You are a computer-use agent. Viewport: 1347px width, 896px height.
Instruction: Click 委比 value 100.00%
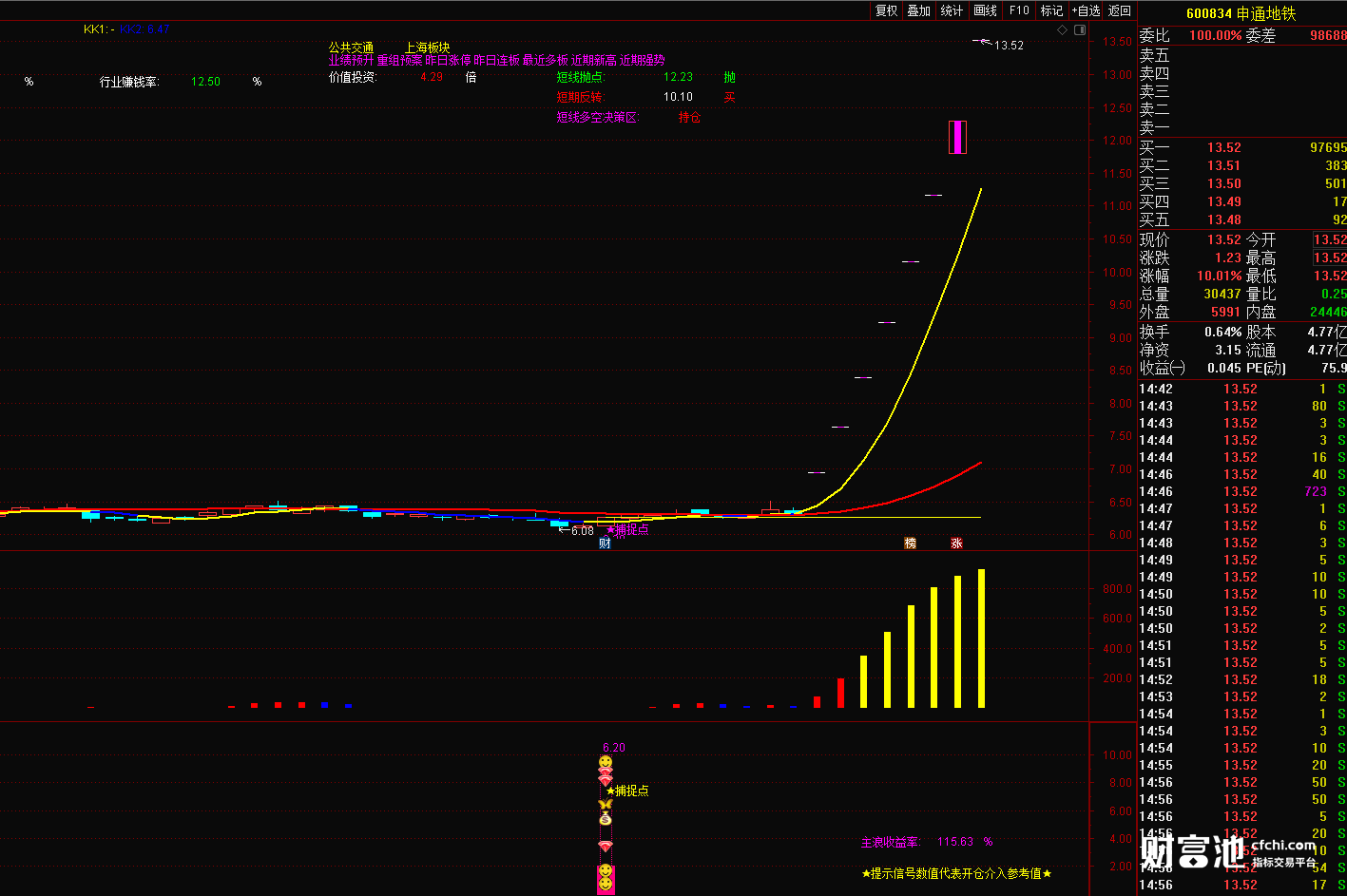1216,35
